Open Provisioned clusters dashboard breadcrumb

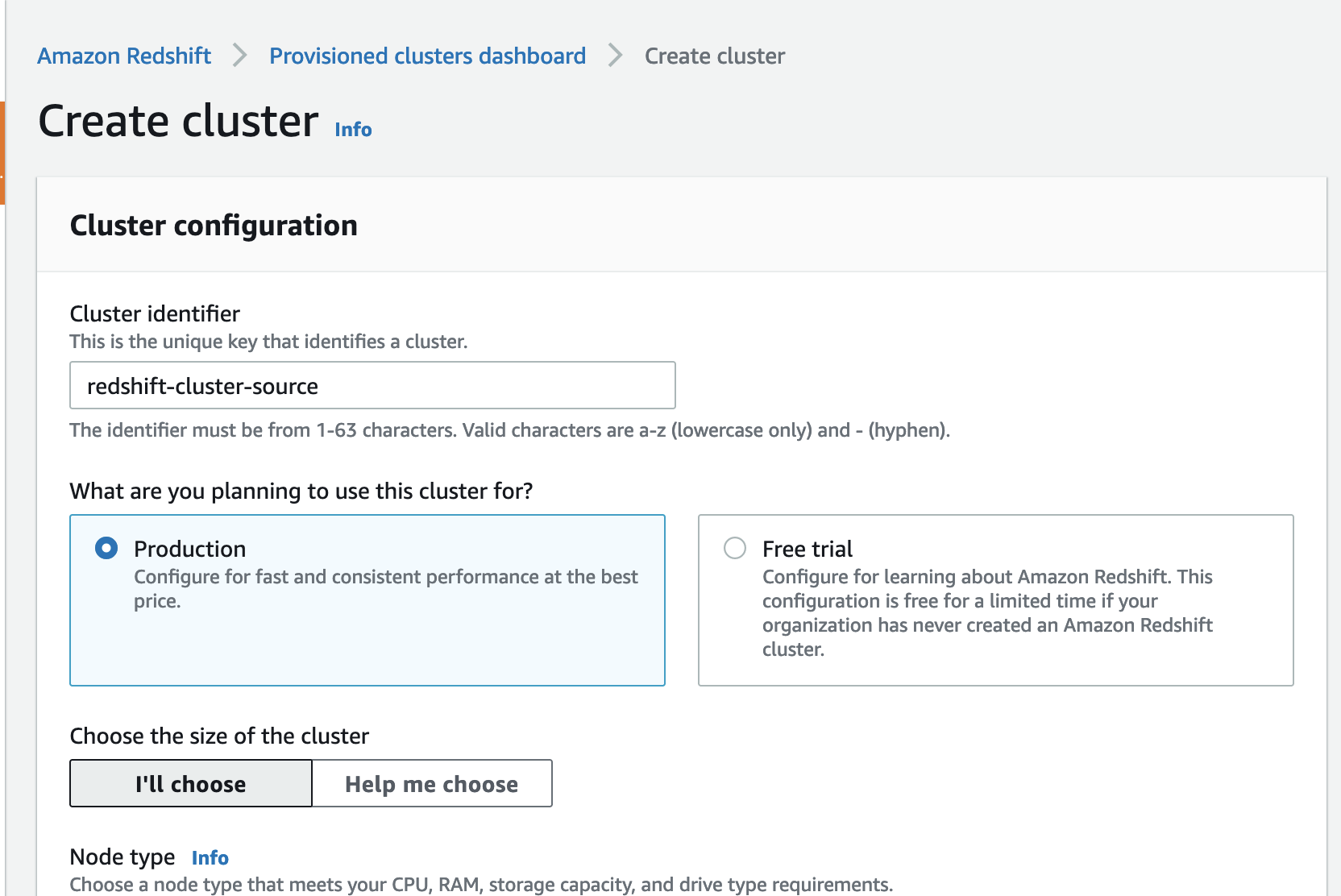(427, 56)
